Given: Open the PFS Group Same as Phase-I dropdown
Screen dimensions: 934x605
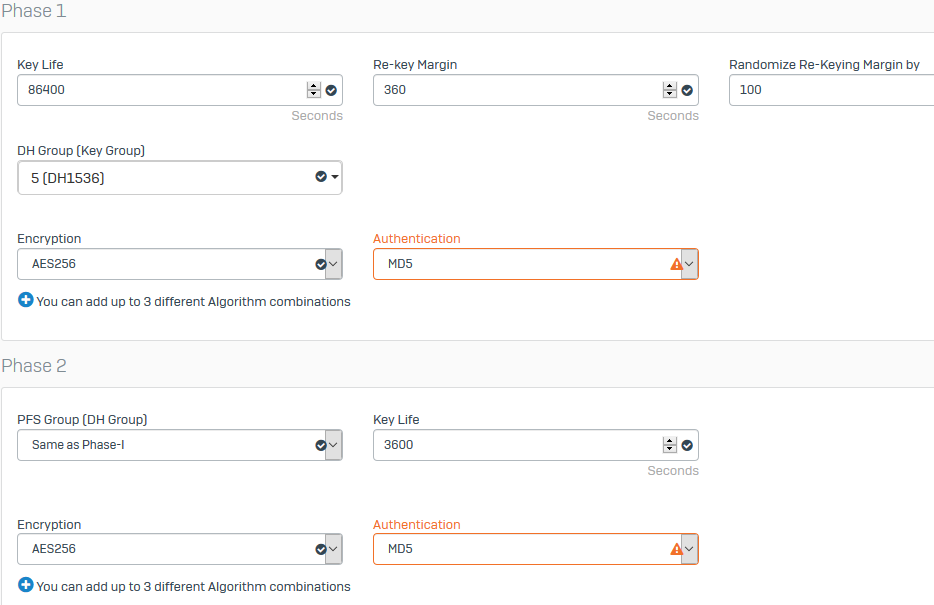Looking at the screenshot, I should pyautogui.click(x=334, y=445).
